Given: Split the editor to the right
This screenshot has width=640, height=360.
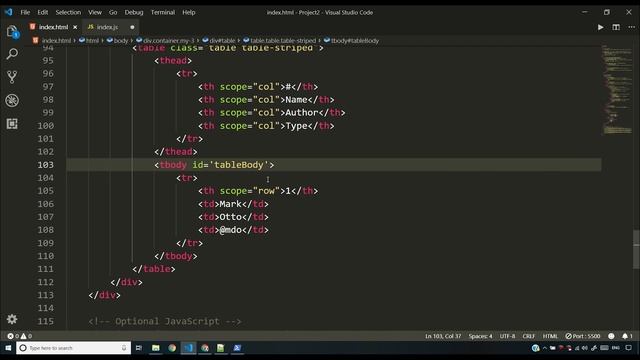Looking at the screenshot, I should 616,27.
